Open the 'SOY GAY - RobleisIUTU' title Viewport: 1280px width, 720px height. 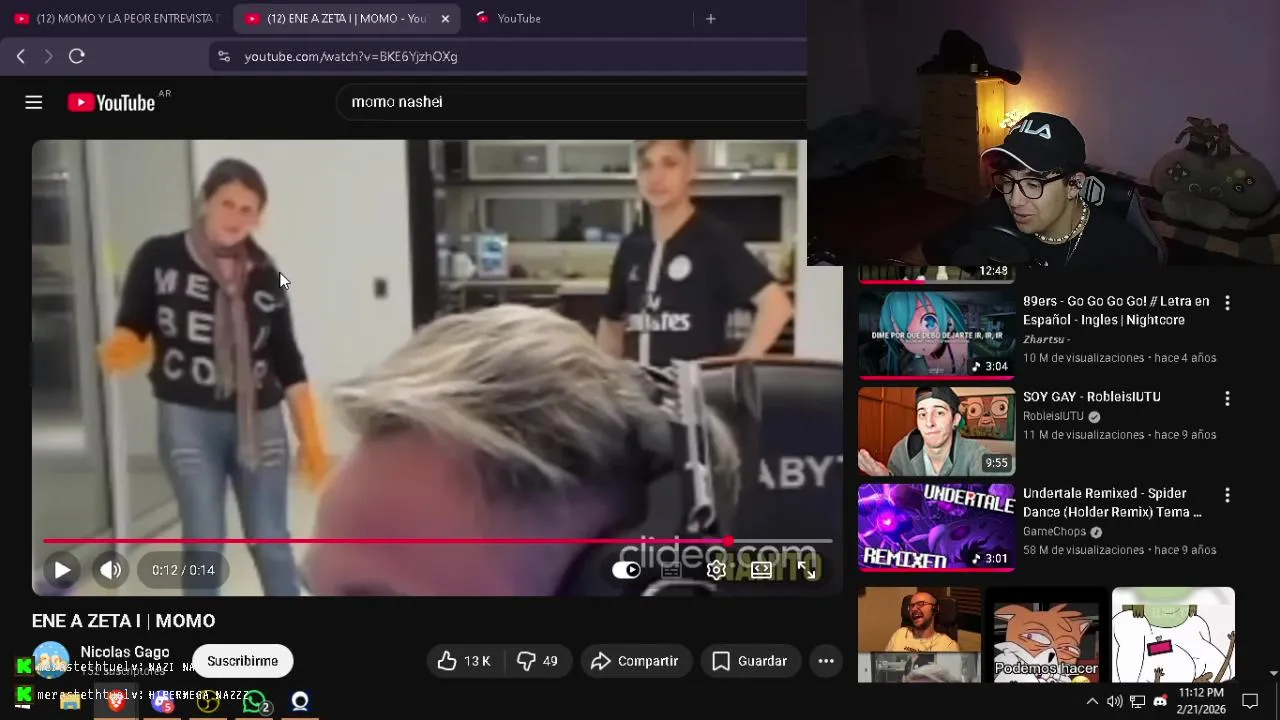click(1092, 397)
